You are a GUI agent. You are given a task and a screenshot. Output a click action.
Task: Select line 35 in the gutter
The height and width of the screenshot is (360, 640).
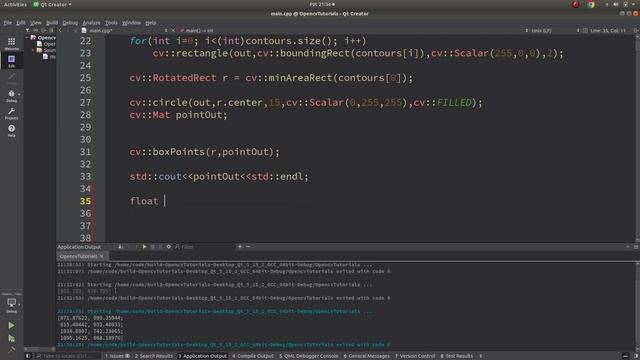click(x=85, y=201)
